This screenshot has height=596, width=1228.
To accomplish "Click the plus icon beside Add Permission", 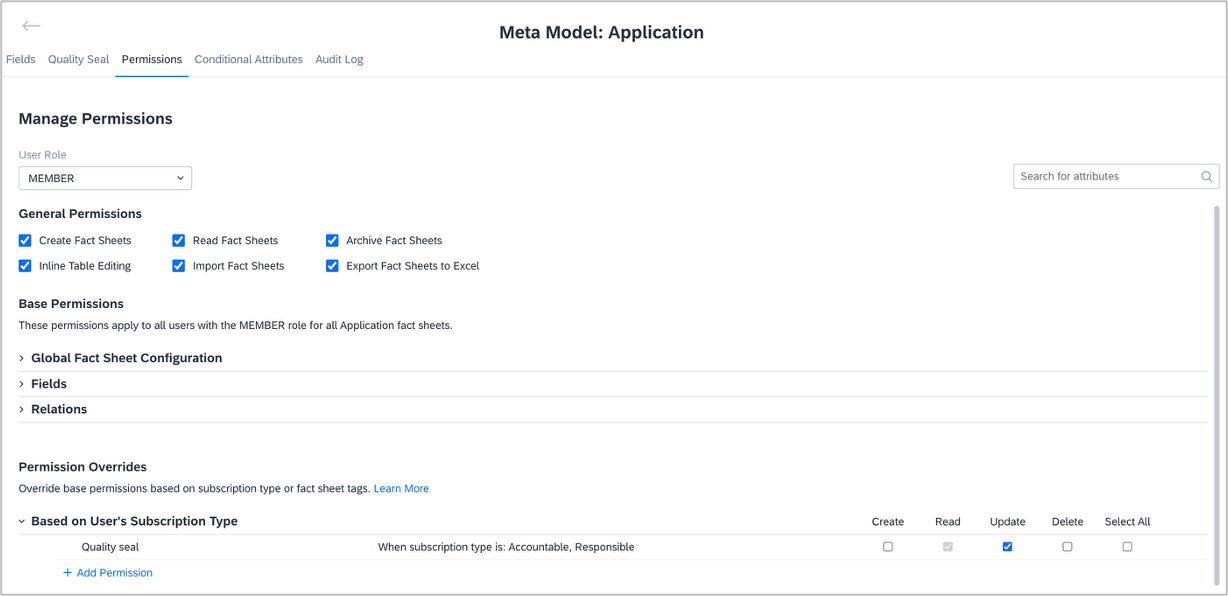I will tap(68, 573).
